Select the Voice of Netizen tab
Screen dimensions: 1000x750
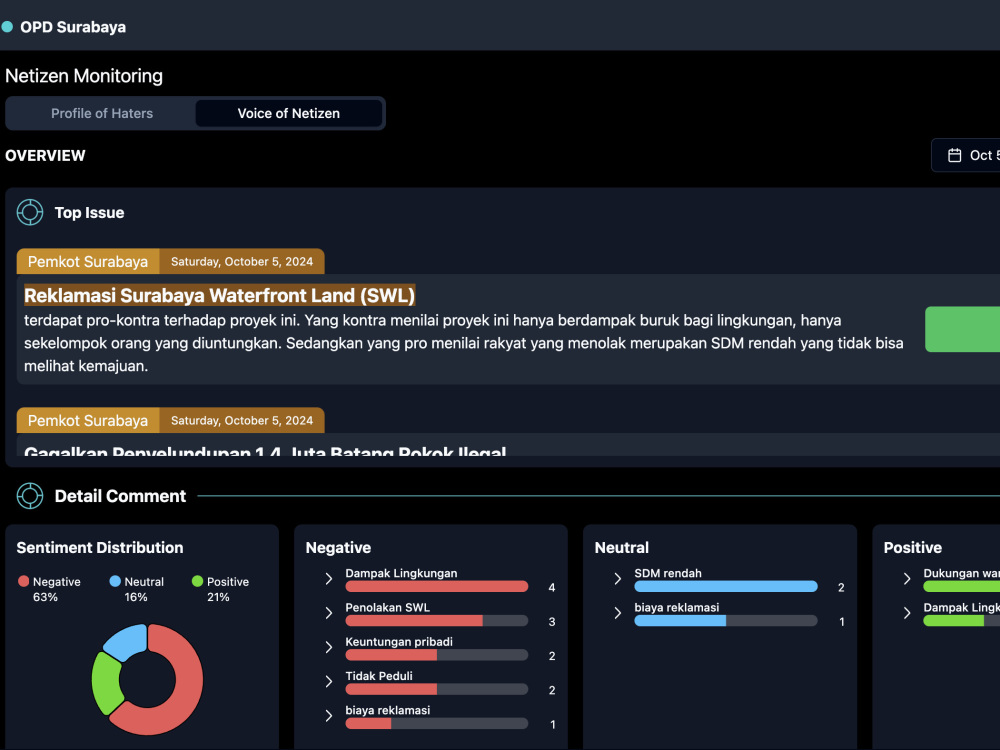(289, 114)
